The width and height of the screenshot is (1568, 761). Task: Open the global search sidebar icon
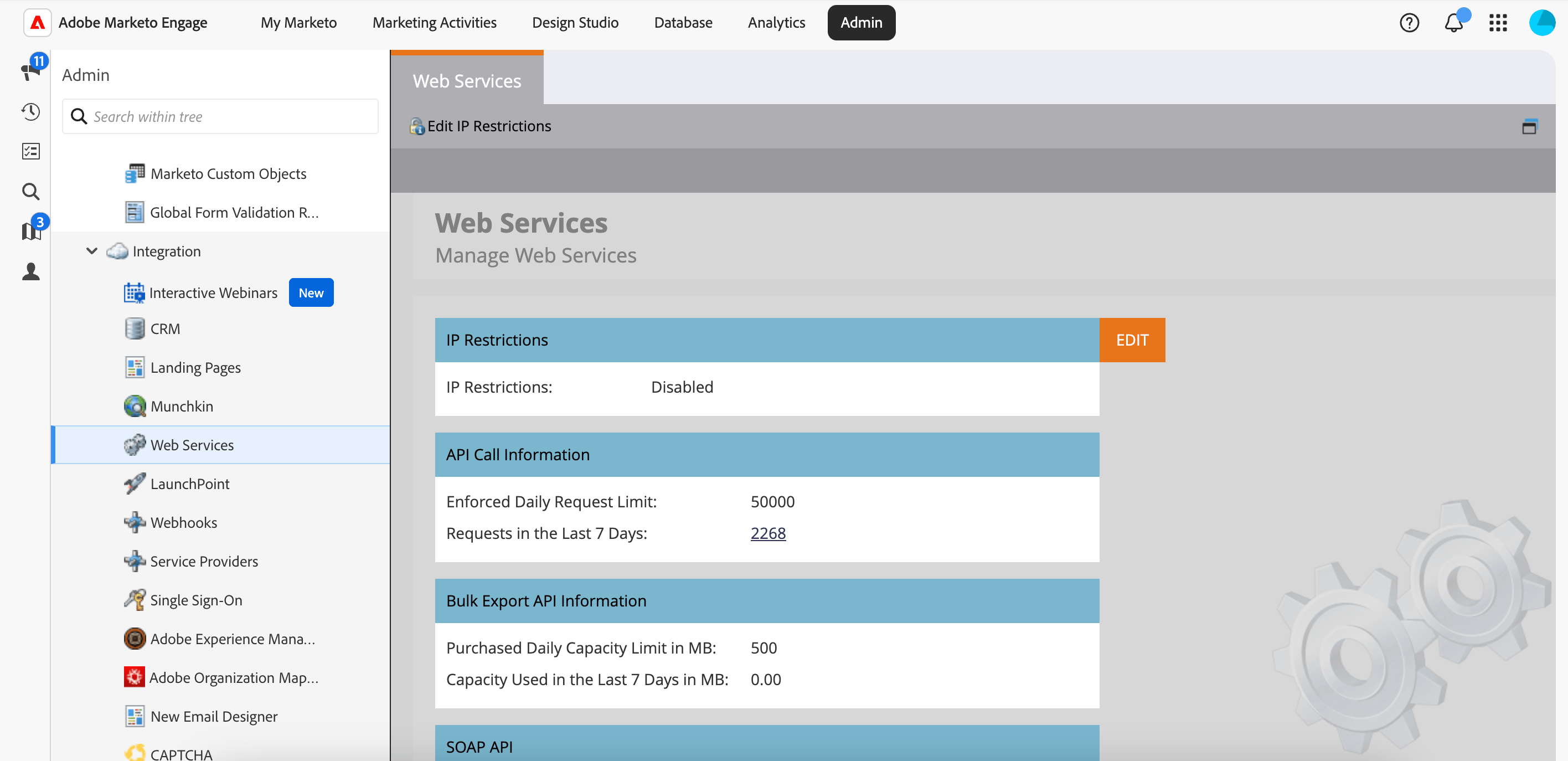click(31, 191)
